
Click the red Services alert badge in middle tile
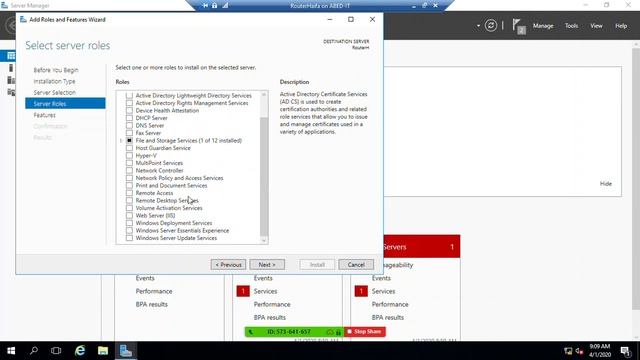click(x=243, y=291)
